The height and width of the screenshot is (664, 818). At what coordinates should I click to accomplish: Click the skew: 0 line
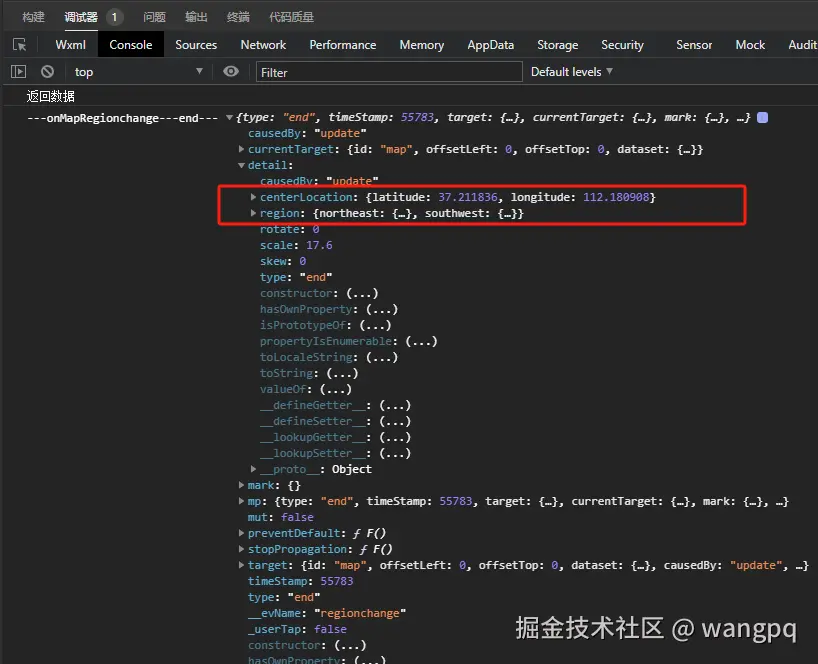(283, 261)
